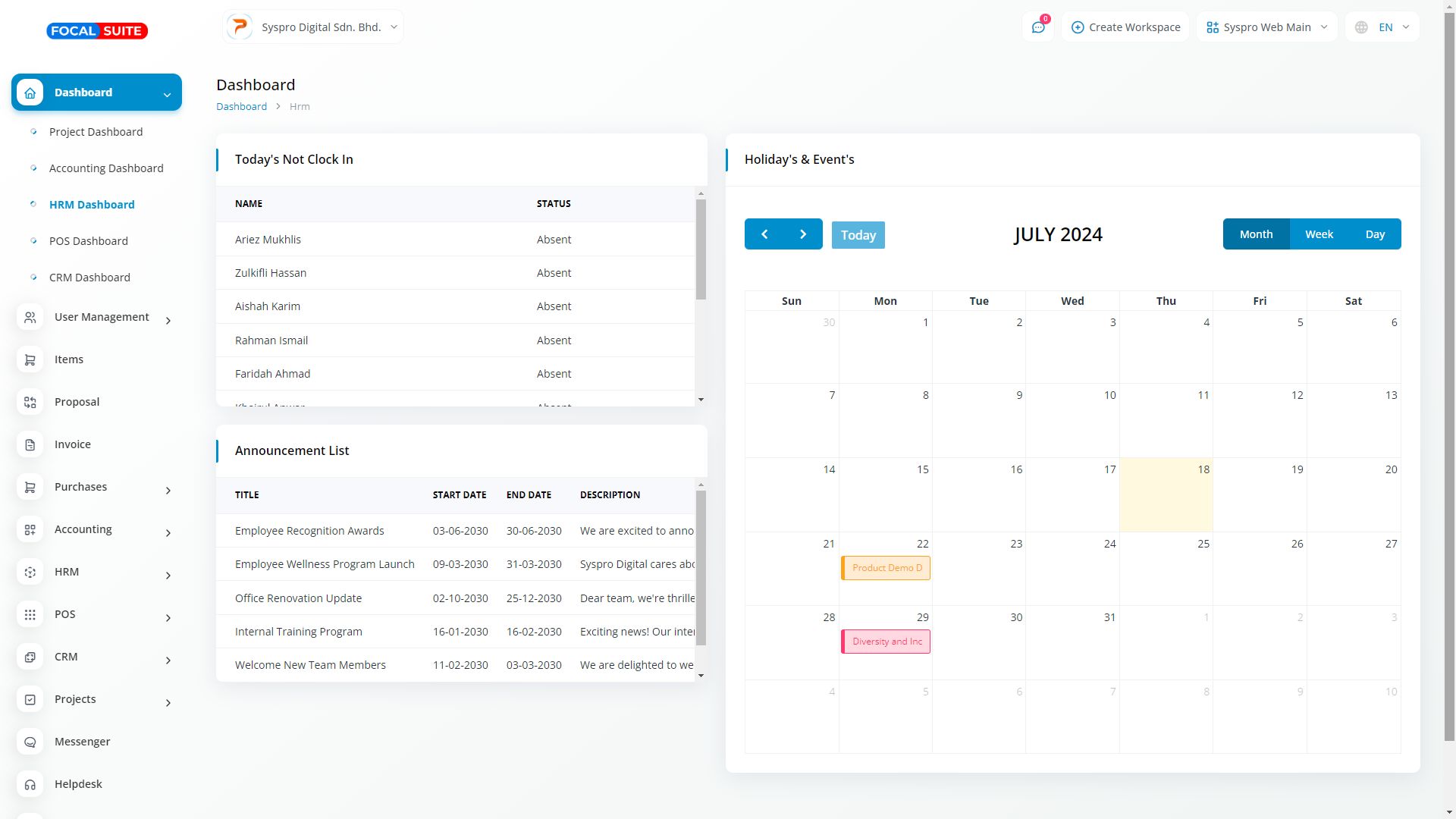The height and width of the screenshot is (819, 1456).
Task: Open the Product Demo event on calendar
Action: coord(886,568)
